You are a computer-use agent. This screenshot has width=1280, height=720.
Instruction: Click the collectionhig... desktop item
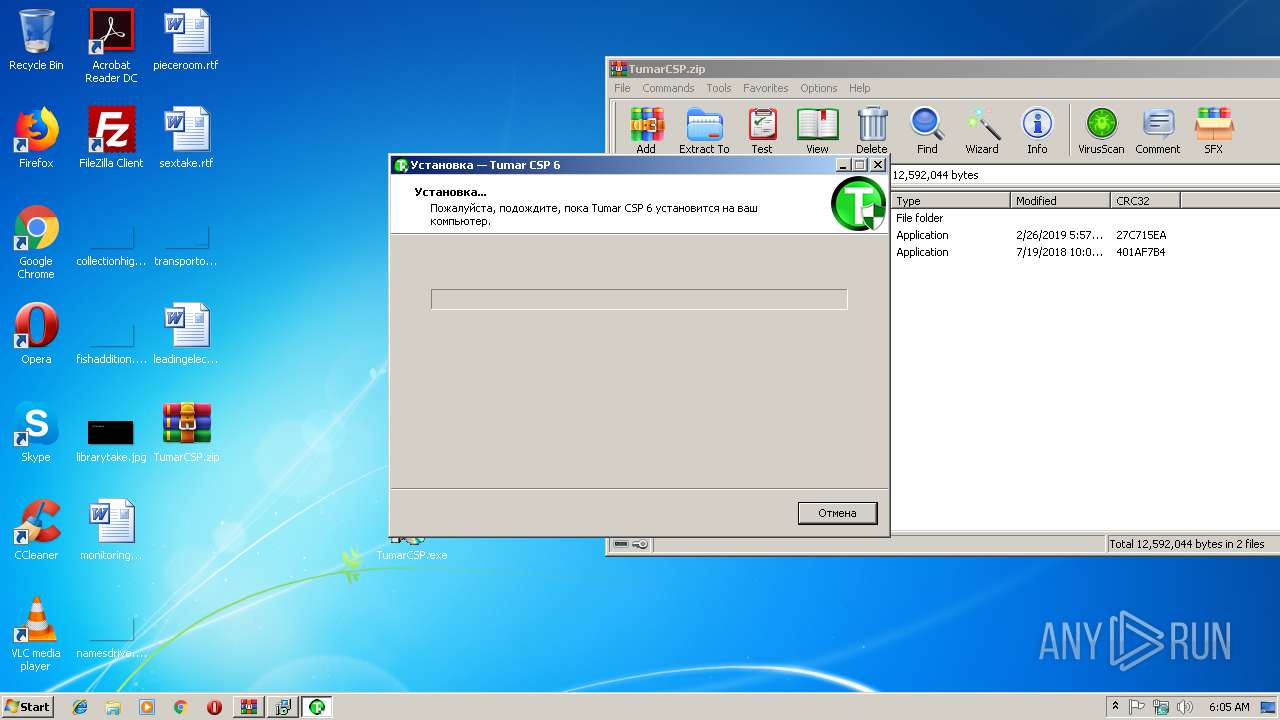coord(111,243)
